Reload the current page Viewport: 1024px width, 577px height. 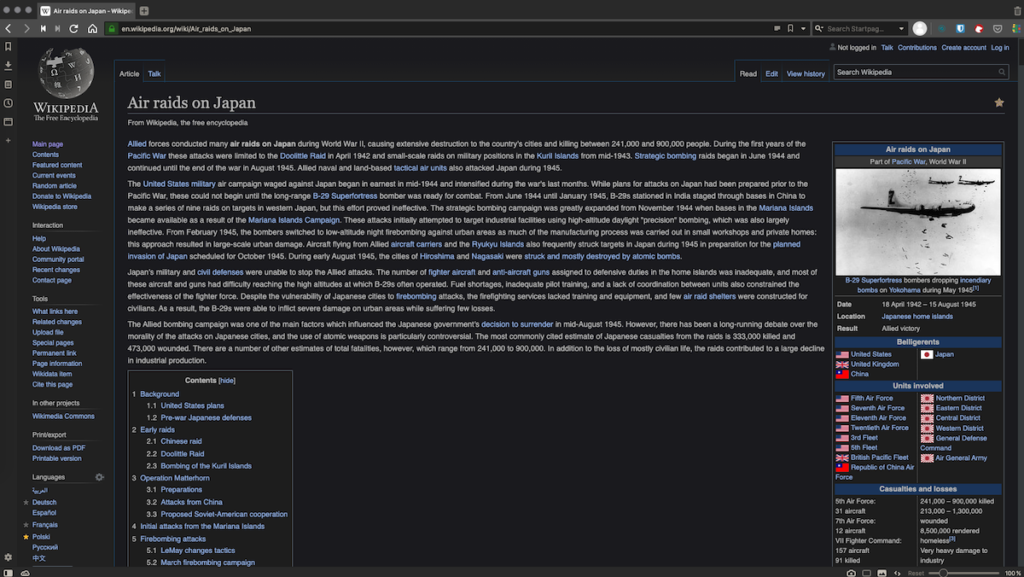(x=73, y=29)
